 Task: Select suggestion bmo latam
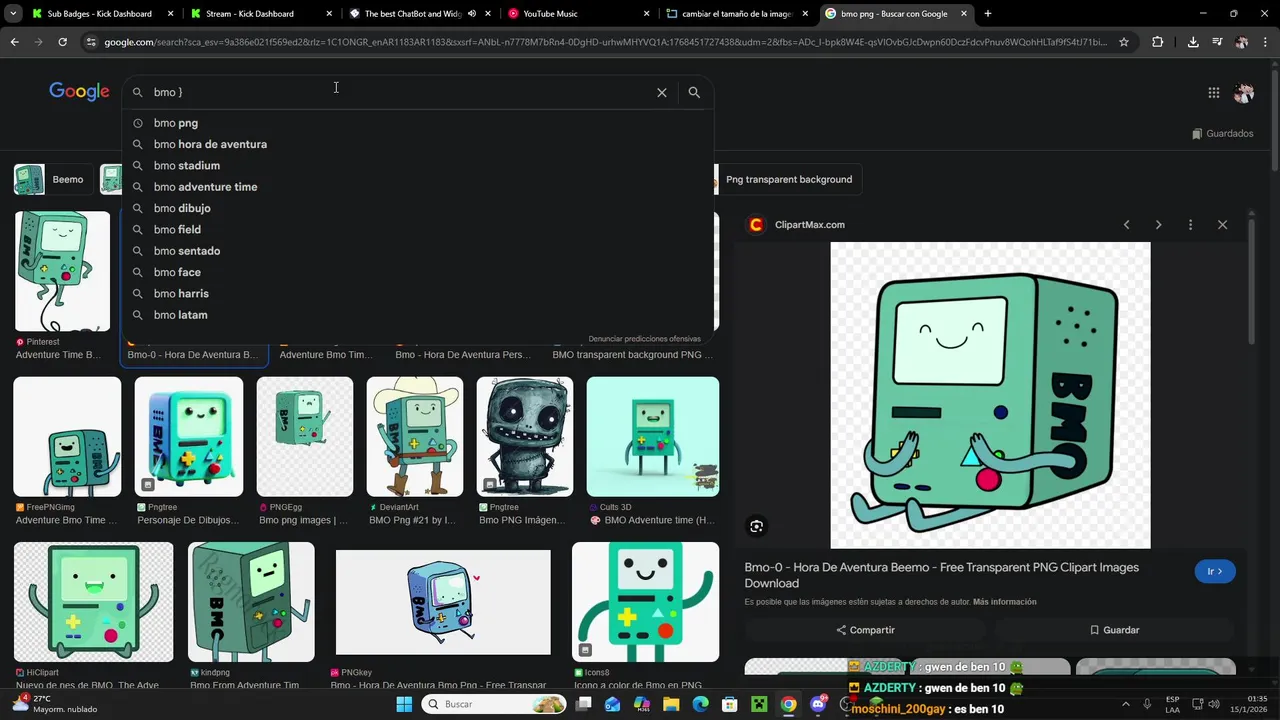(x=417, y=315)
